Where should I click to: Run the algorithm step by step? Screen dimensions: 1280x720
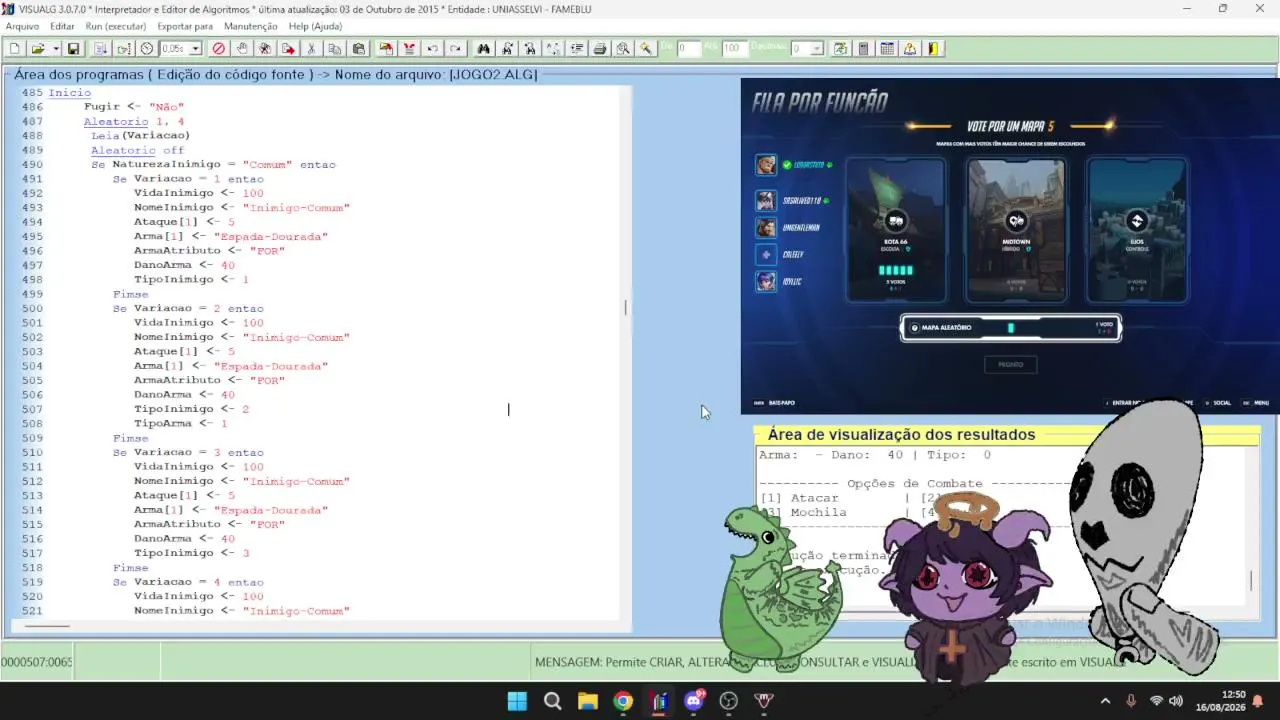point(124,48)
